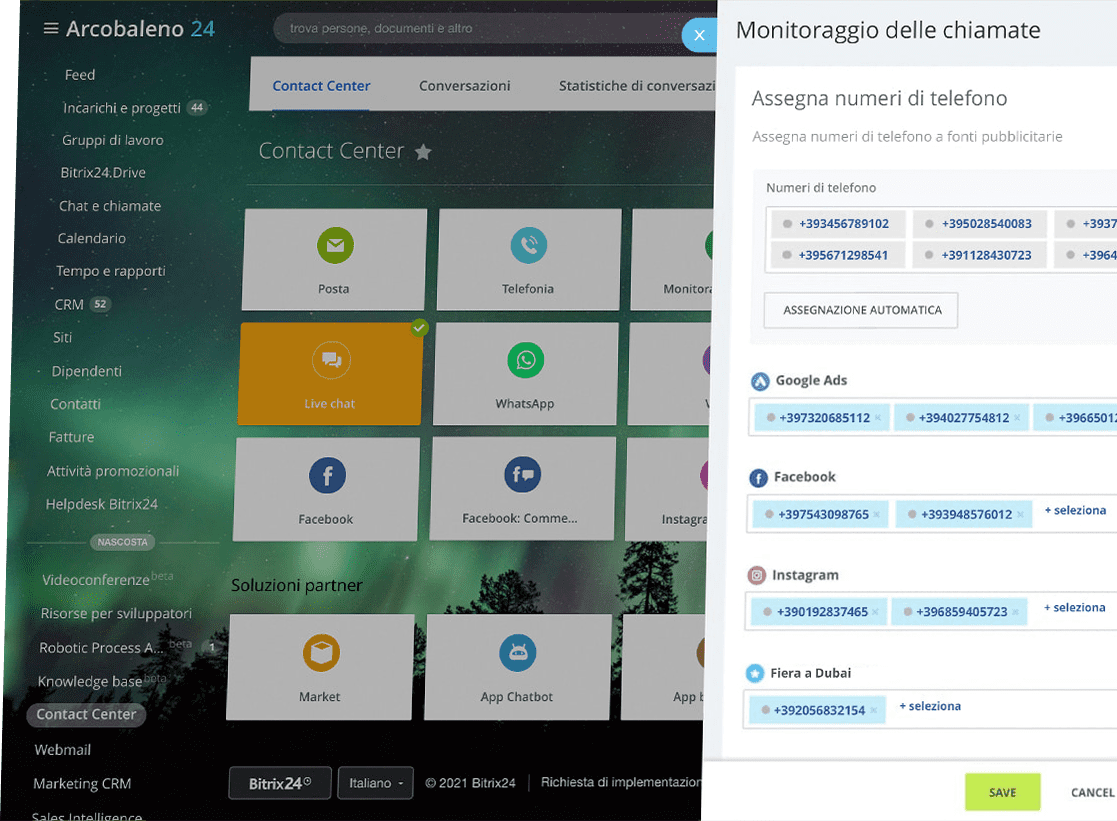Remove number +394027754812 from Google Ads

pyautogui.click(x=1017, y=418)
